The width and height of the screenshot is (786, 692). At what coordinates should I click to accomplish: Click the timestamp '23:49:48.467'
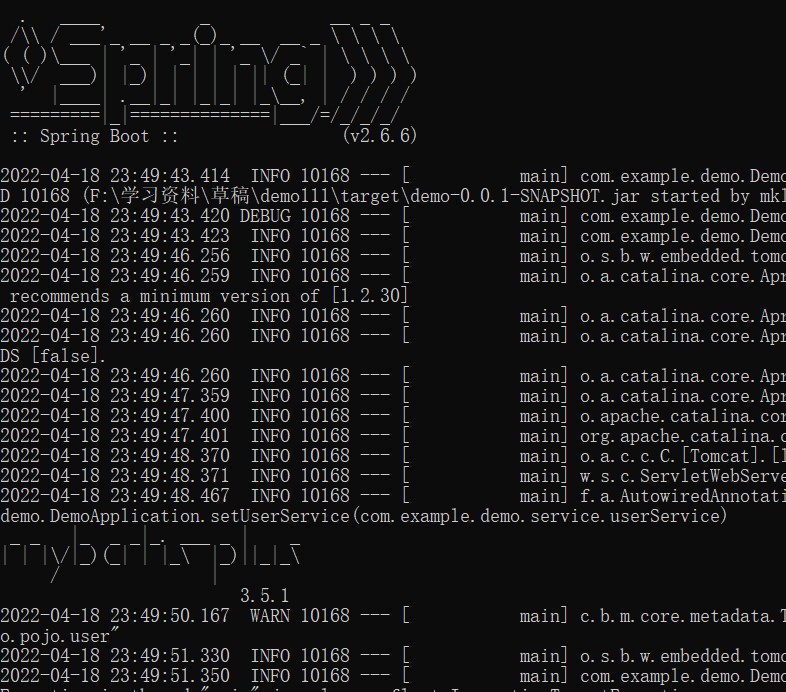170,496
